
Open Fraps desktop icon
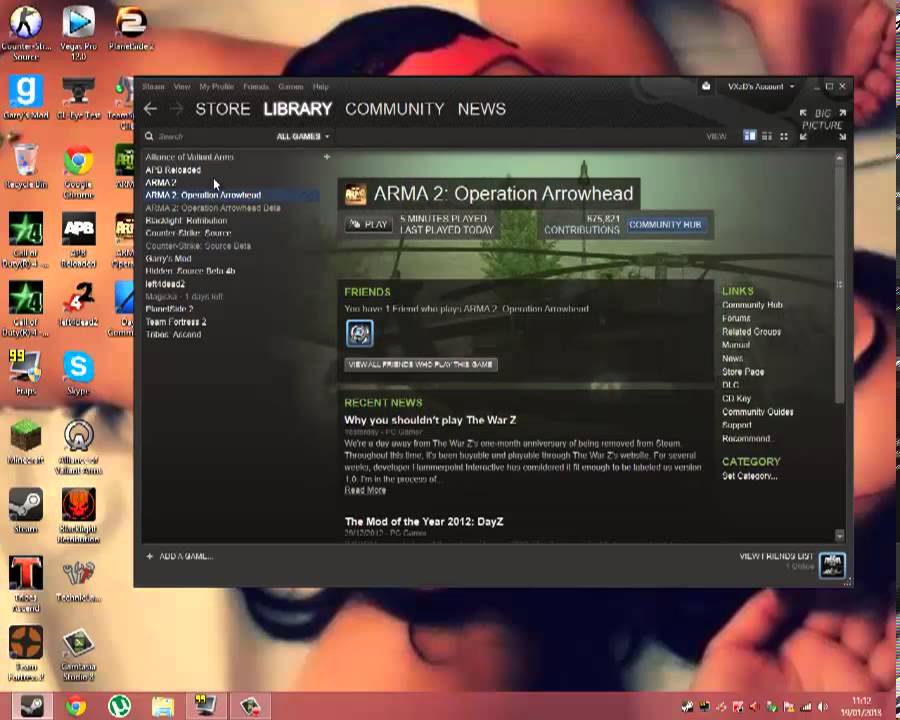26,372
